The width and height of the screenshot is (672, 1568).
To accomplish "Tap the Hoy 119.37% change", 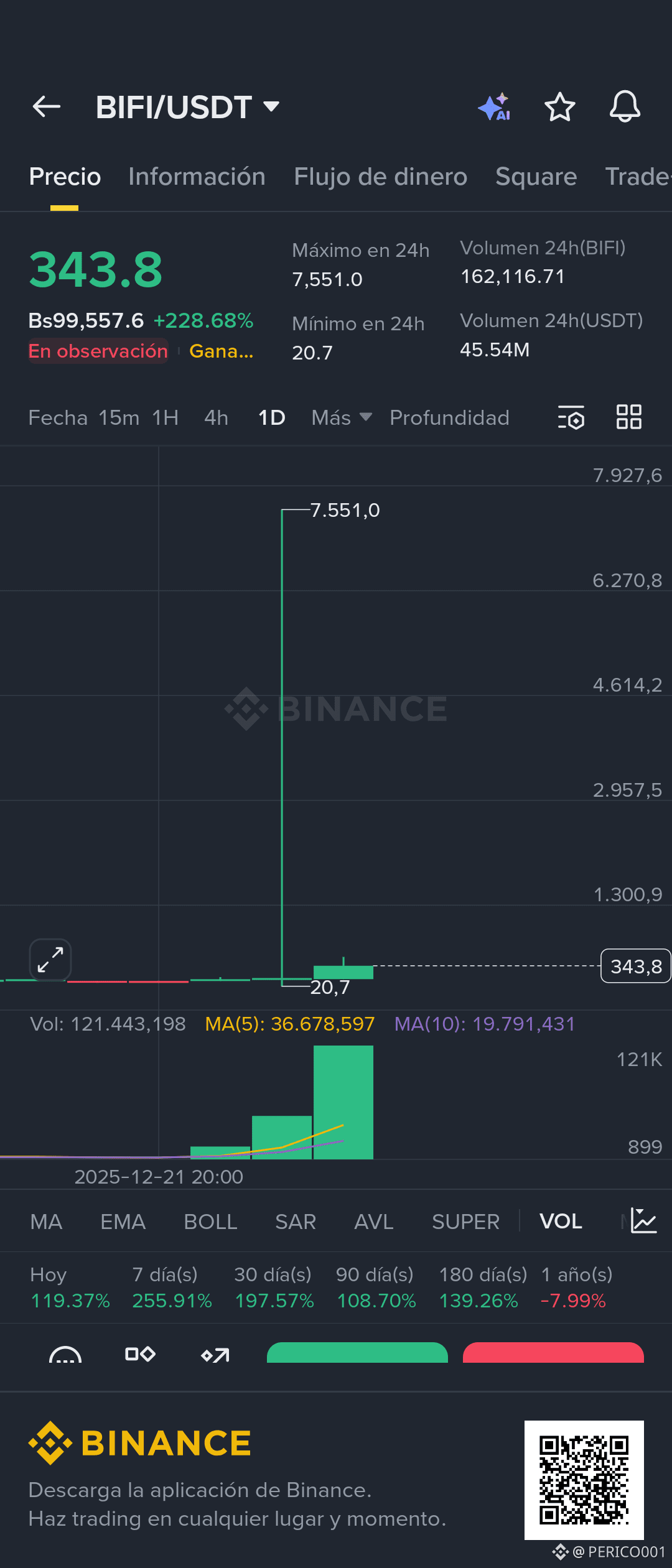I will pyautogui.click(x=70, y=1287).
